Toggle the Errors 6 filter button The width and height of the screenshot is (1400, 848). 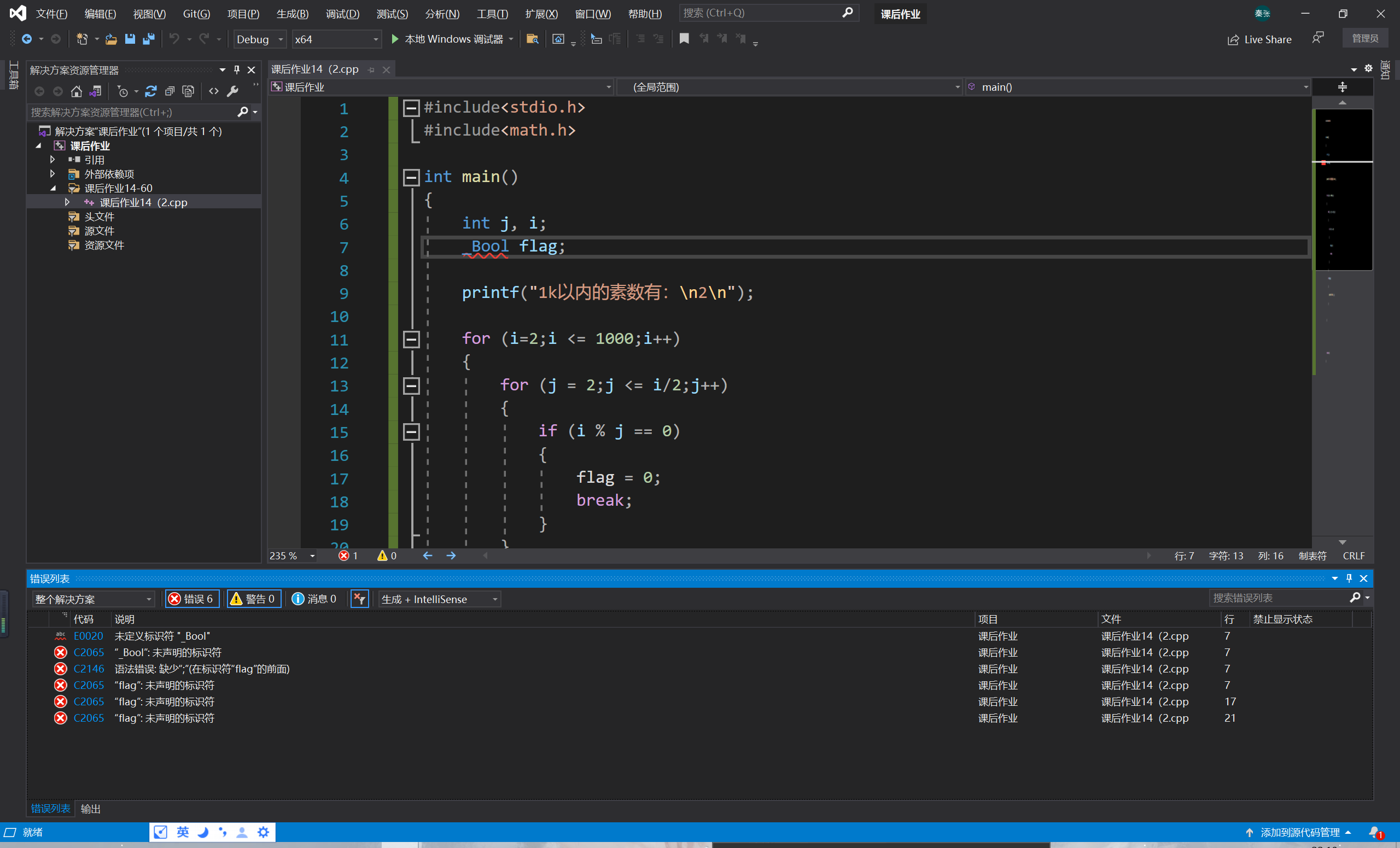point(192,599)
